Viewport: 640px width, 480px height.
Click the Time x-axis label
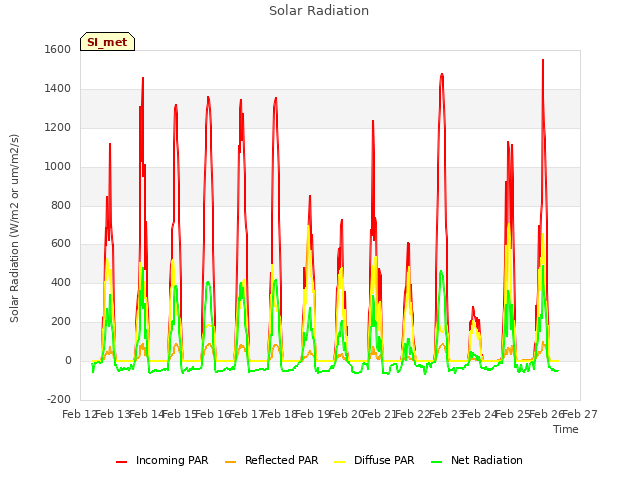click(566, 429)
